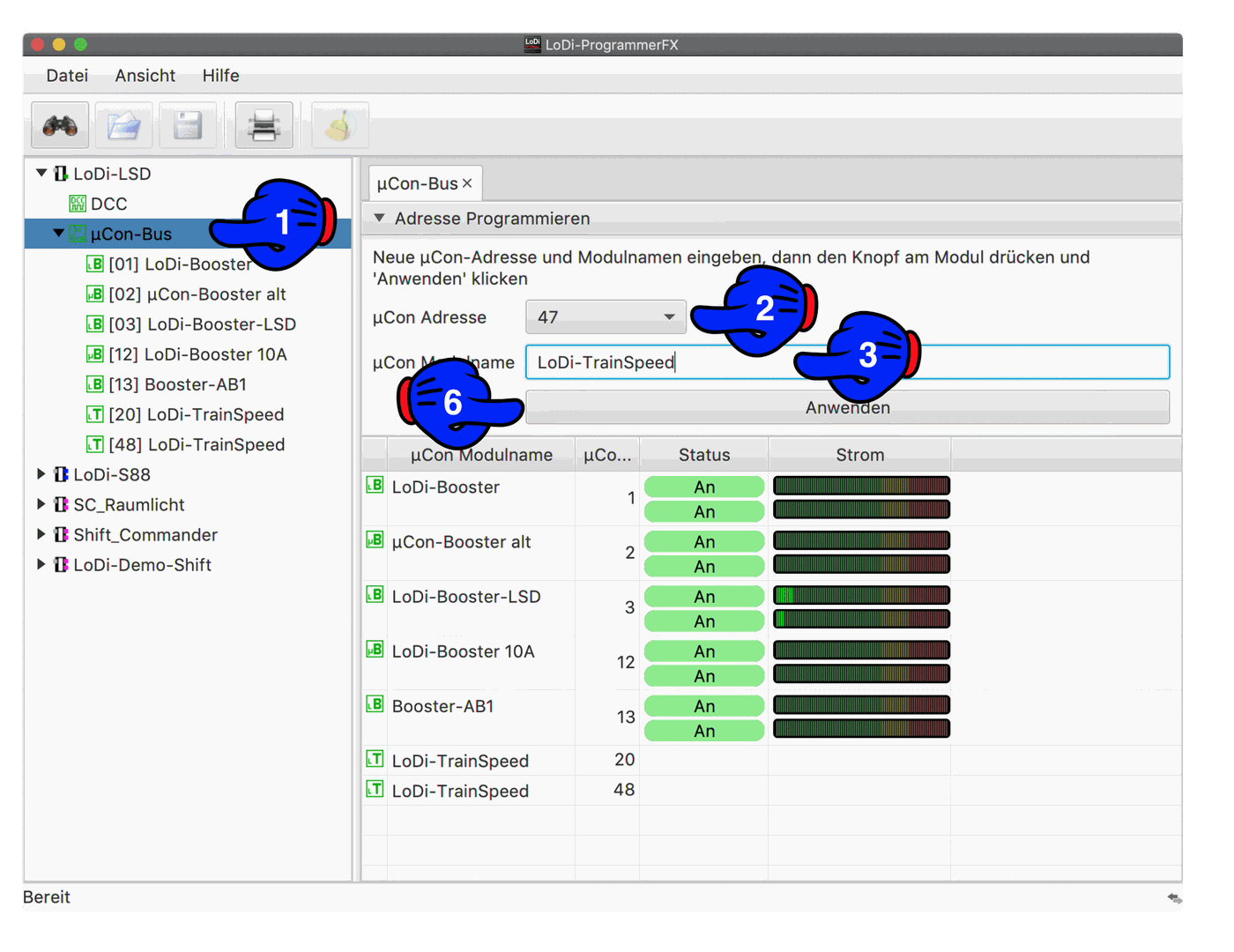Image resolution: width=1234 pixels, height=952 pixels.
Task: Toggle second An status of µCon-Booster alt
Action: pos(704,566)
